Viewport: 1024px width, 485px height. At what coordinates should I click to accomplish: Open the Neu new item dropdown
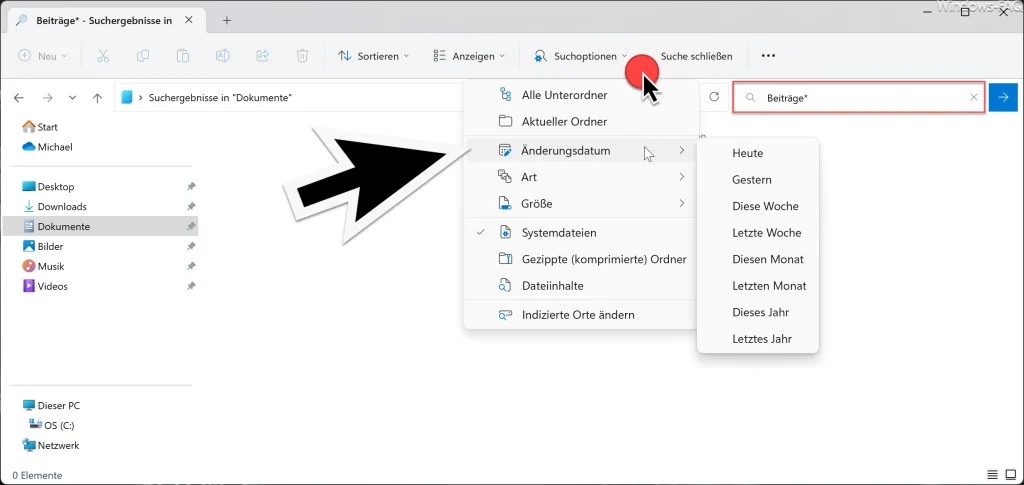(x=42, y=56)
